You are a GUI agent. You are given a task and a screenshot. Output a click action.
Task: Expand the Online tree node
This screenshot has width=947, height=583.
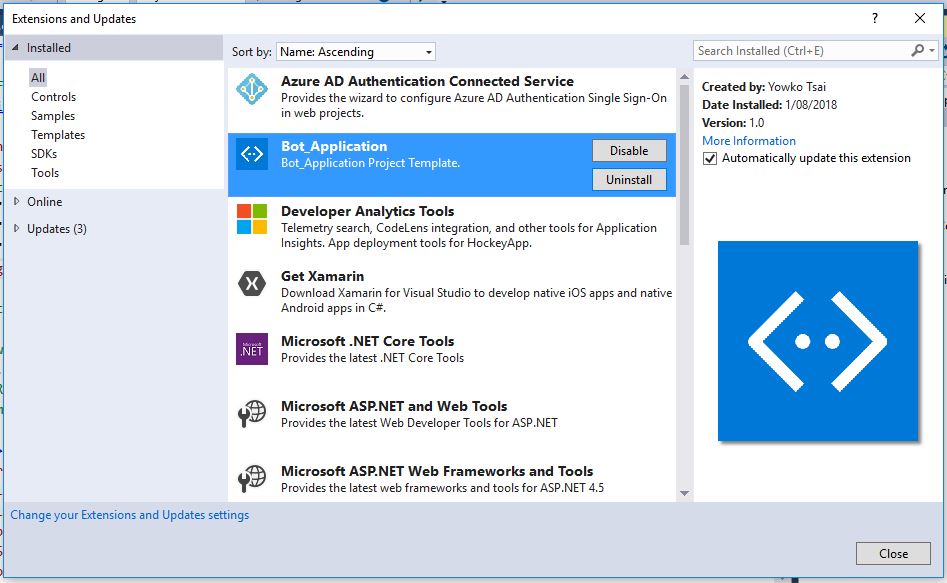(16, 201)
